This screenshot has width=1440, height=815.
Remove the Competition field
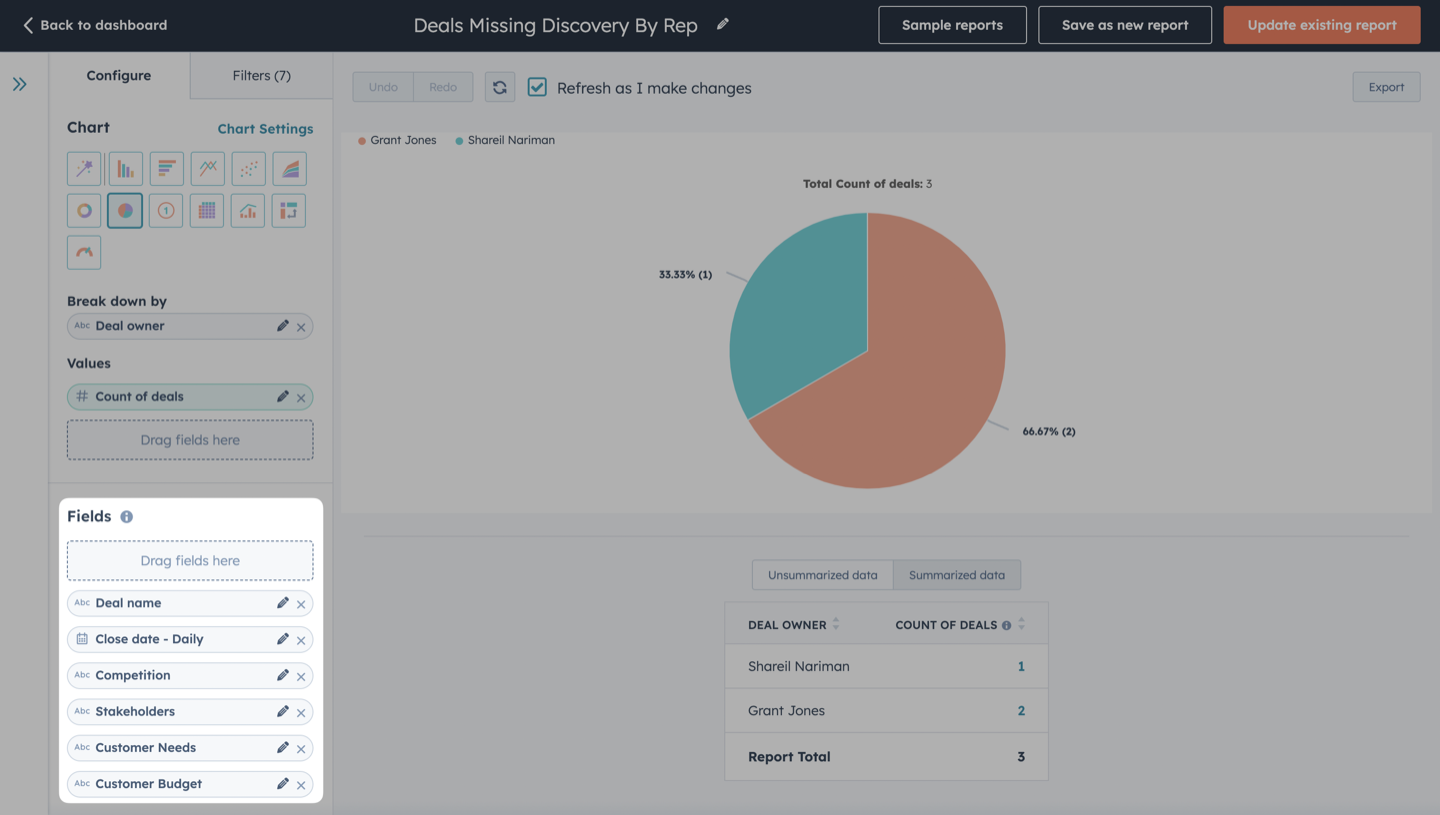[301, 676]
